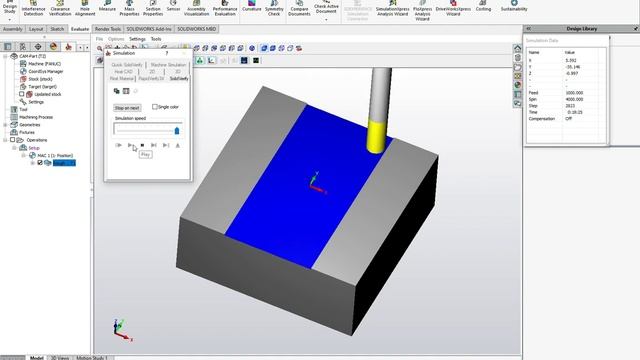The width and height of the screenshot is (640, 360).
Task: Collapse the Design Library panel chevrons
Action: point(529,29)
